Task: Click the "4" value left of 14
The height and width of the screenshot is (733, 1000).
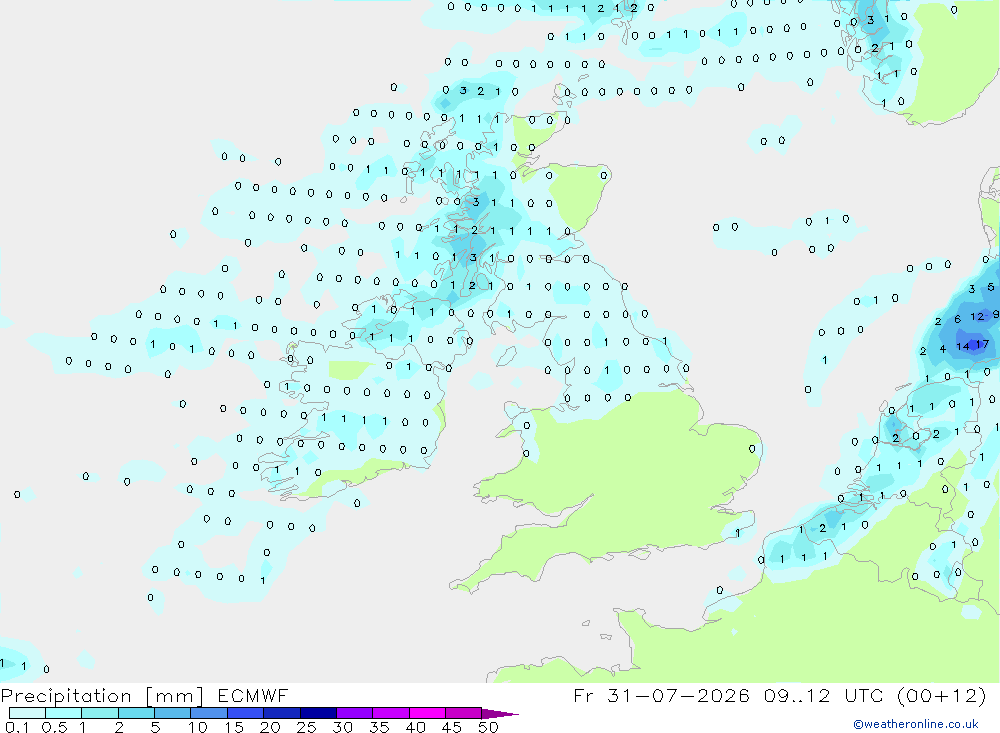Action: [x=943, y=349]
